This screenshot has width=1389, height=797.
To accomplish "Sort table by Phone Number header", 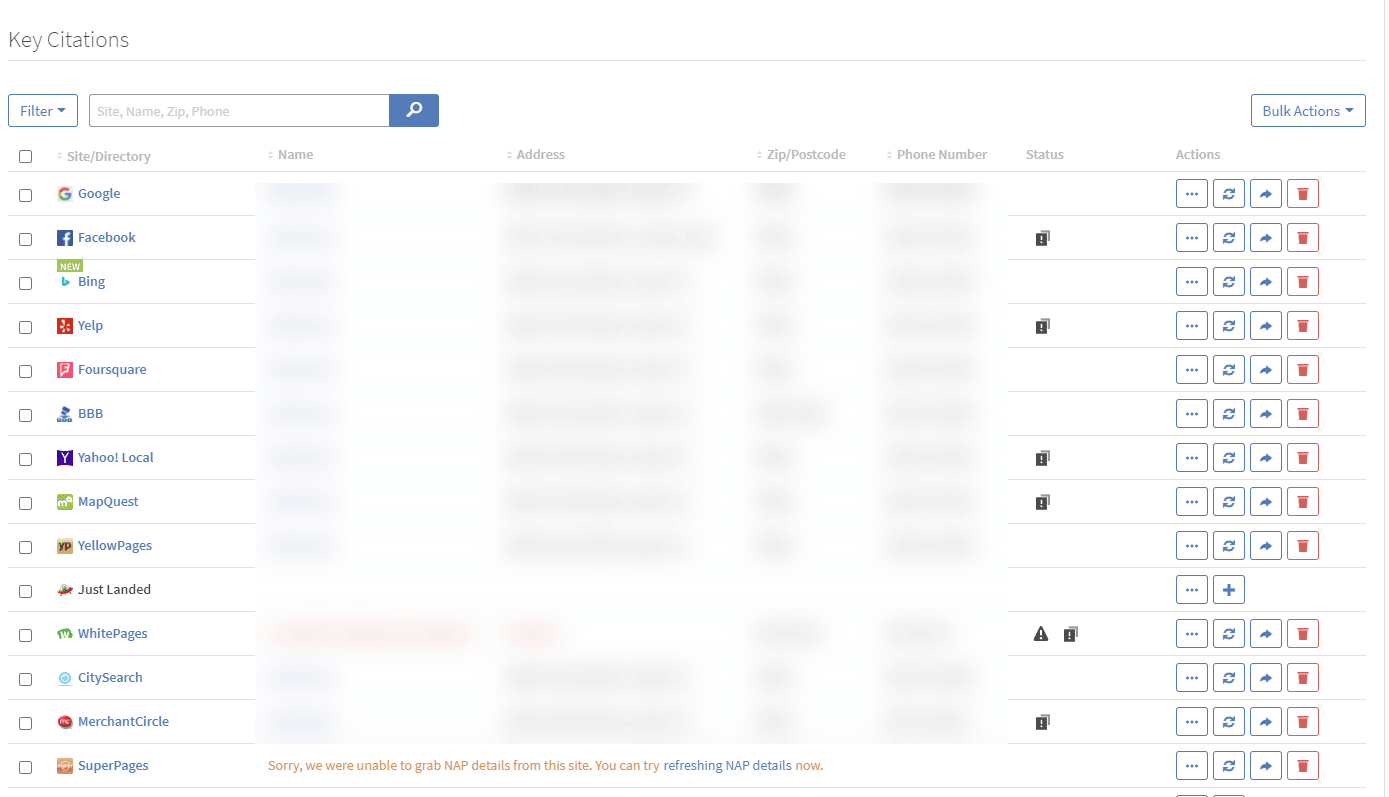I will pyautogui.click(x=941, y=155).
